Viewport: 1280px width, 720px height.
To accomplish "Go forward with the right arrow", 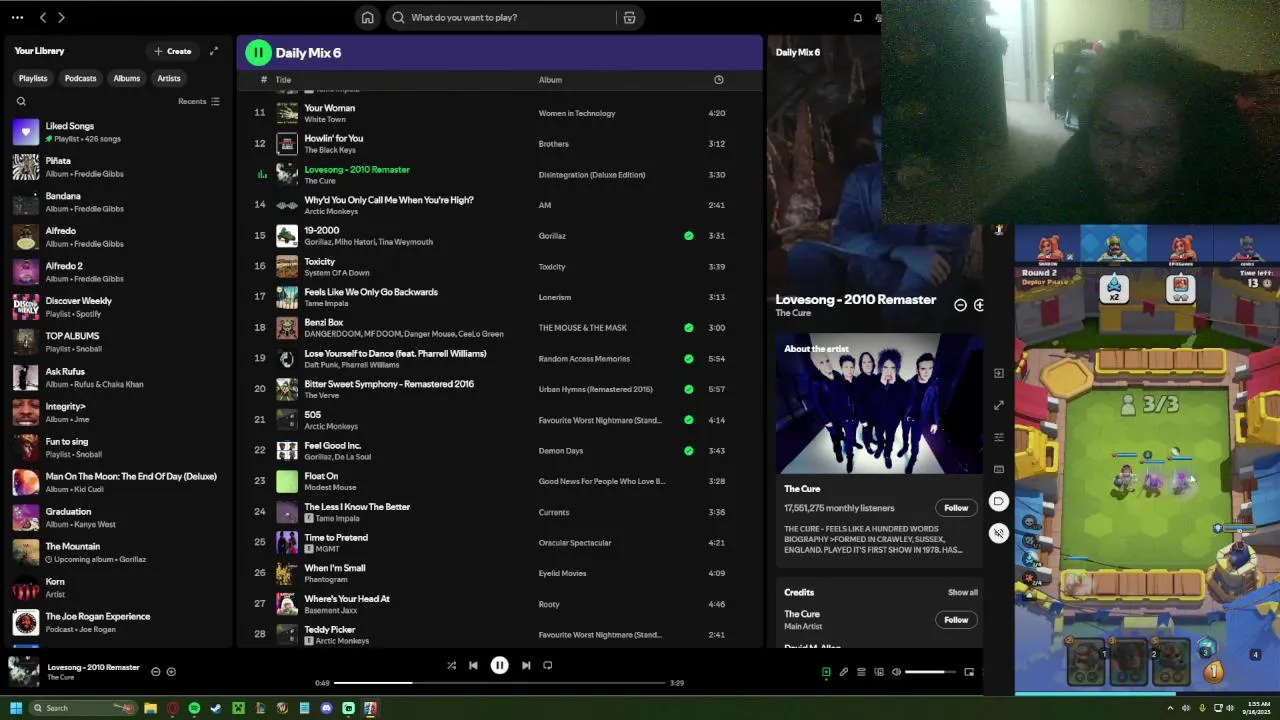I will point(61,17).
